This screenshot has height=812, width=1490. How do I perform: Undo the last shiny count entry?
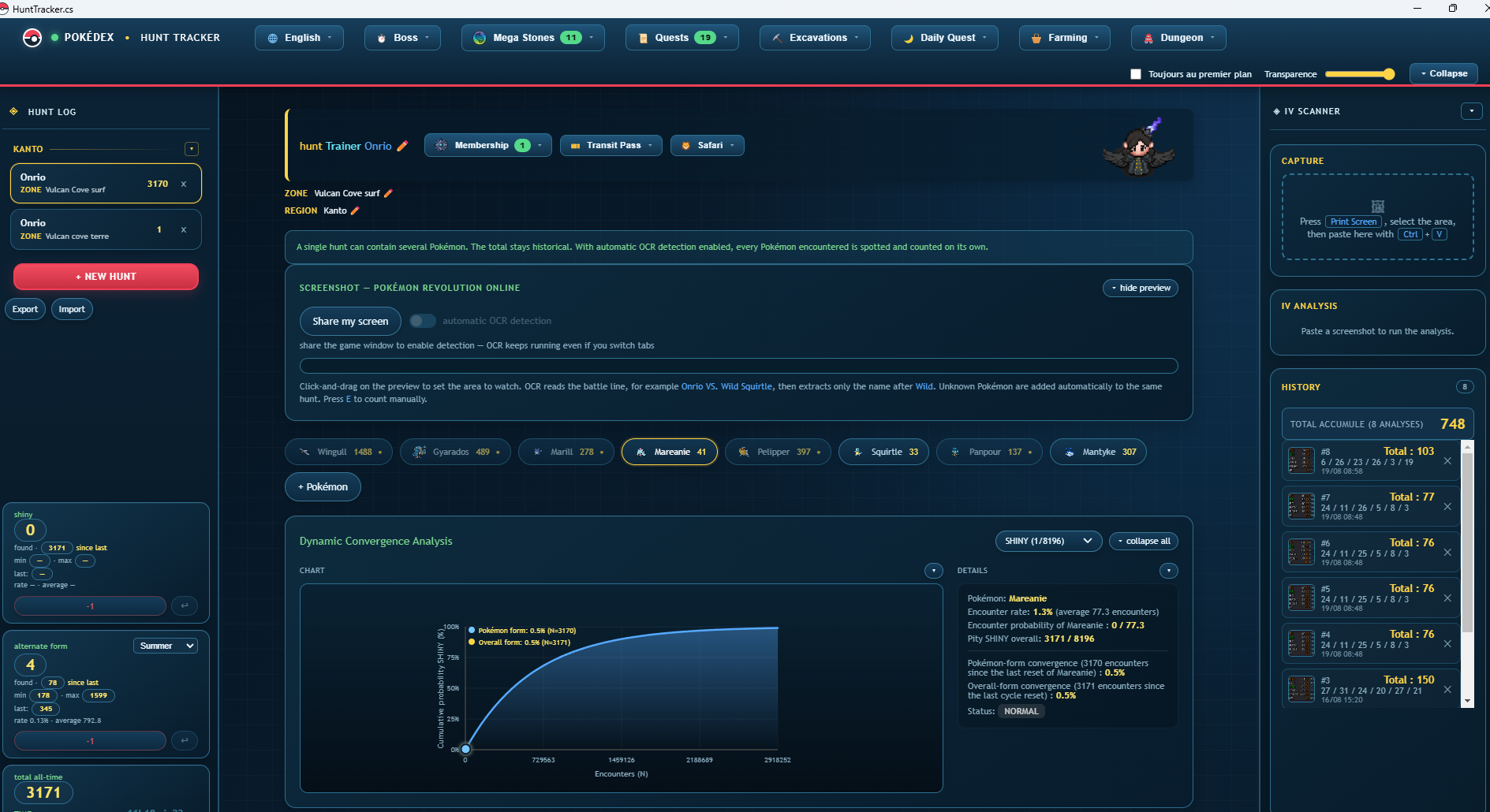tap(185, 606)
